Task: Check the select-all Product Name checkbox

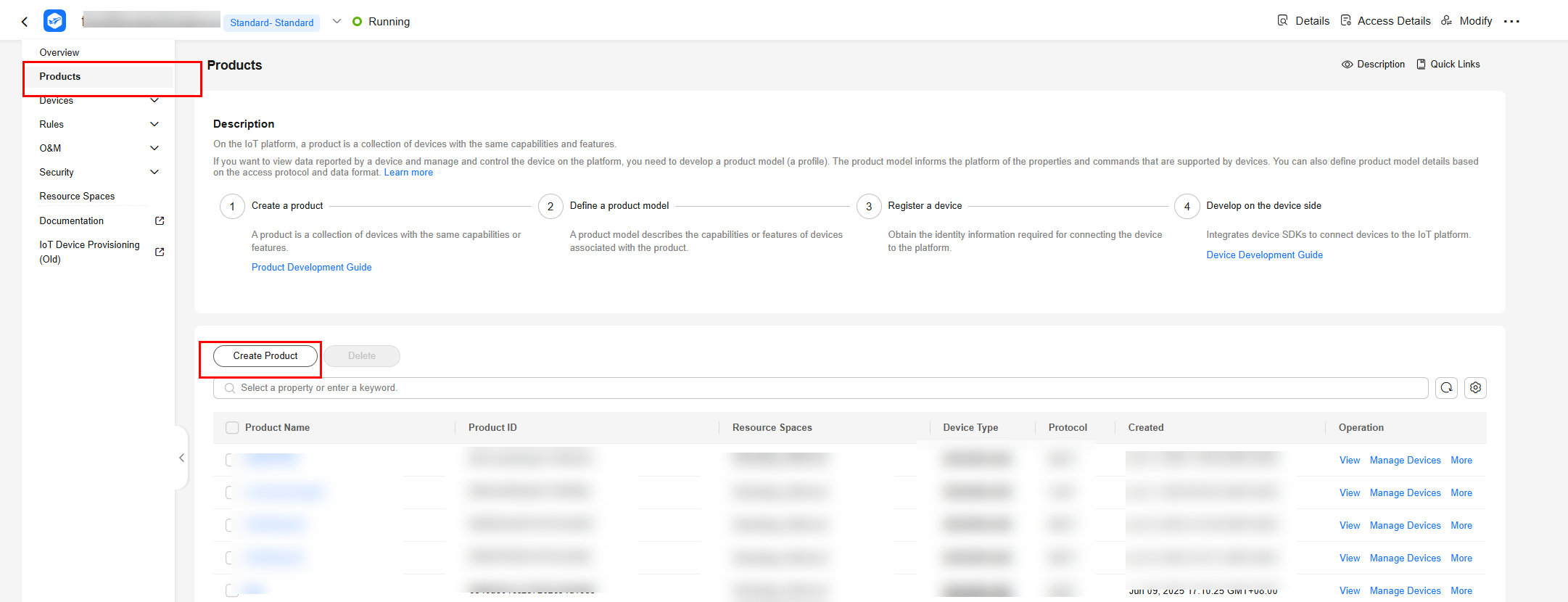Action: [x=232, y=428]
